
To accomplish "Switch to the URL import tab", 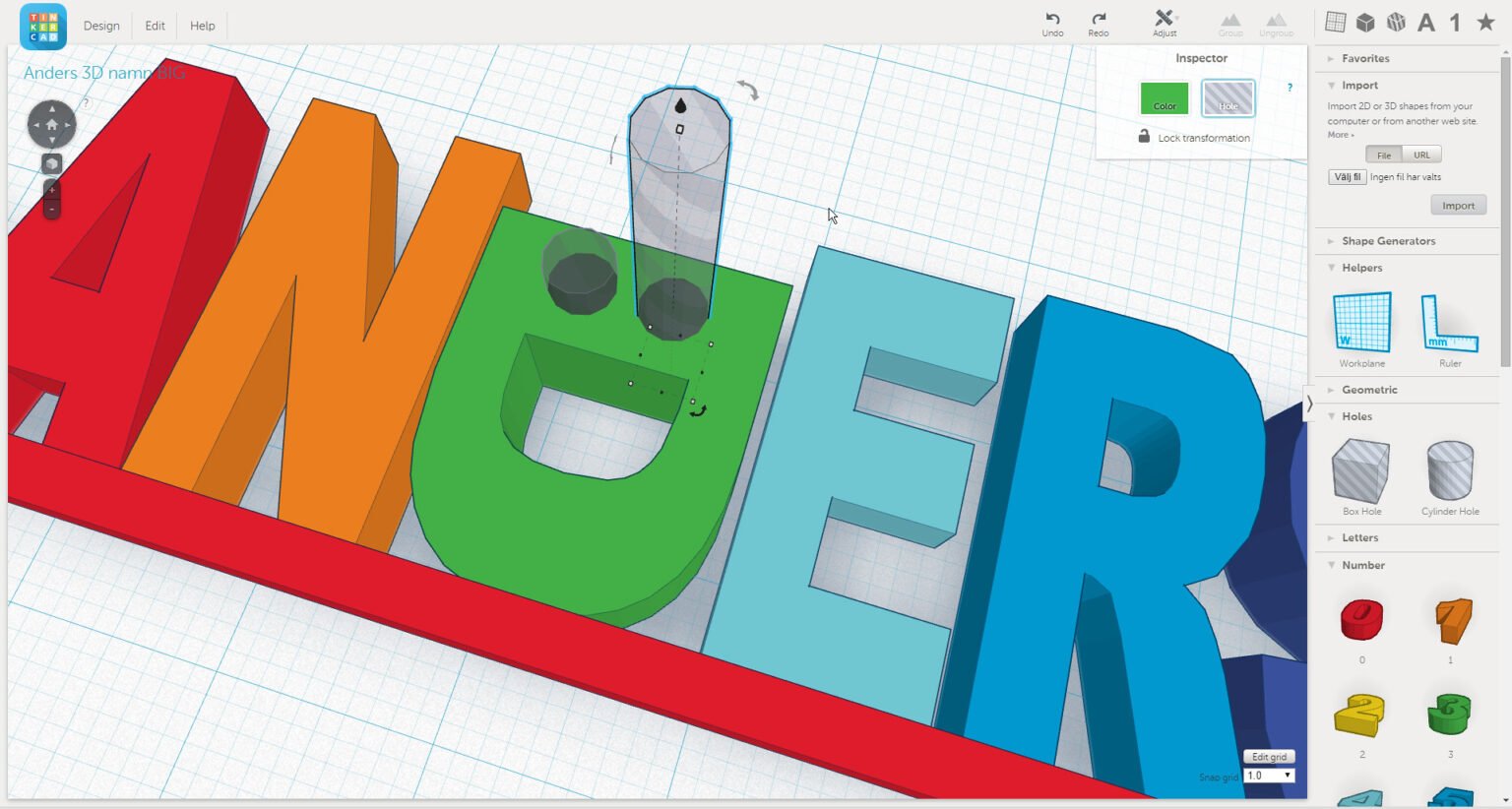I will coord(1420,155).
